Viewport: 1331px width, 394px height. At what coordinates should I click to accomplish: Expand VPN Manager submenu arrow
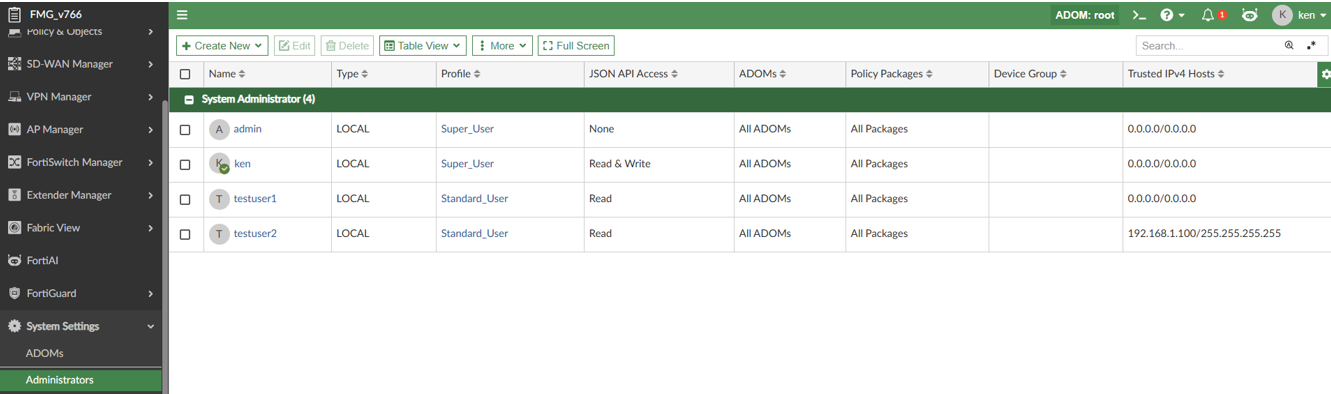coord(151,97)
